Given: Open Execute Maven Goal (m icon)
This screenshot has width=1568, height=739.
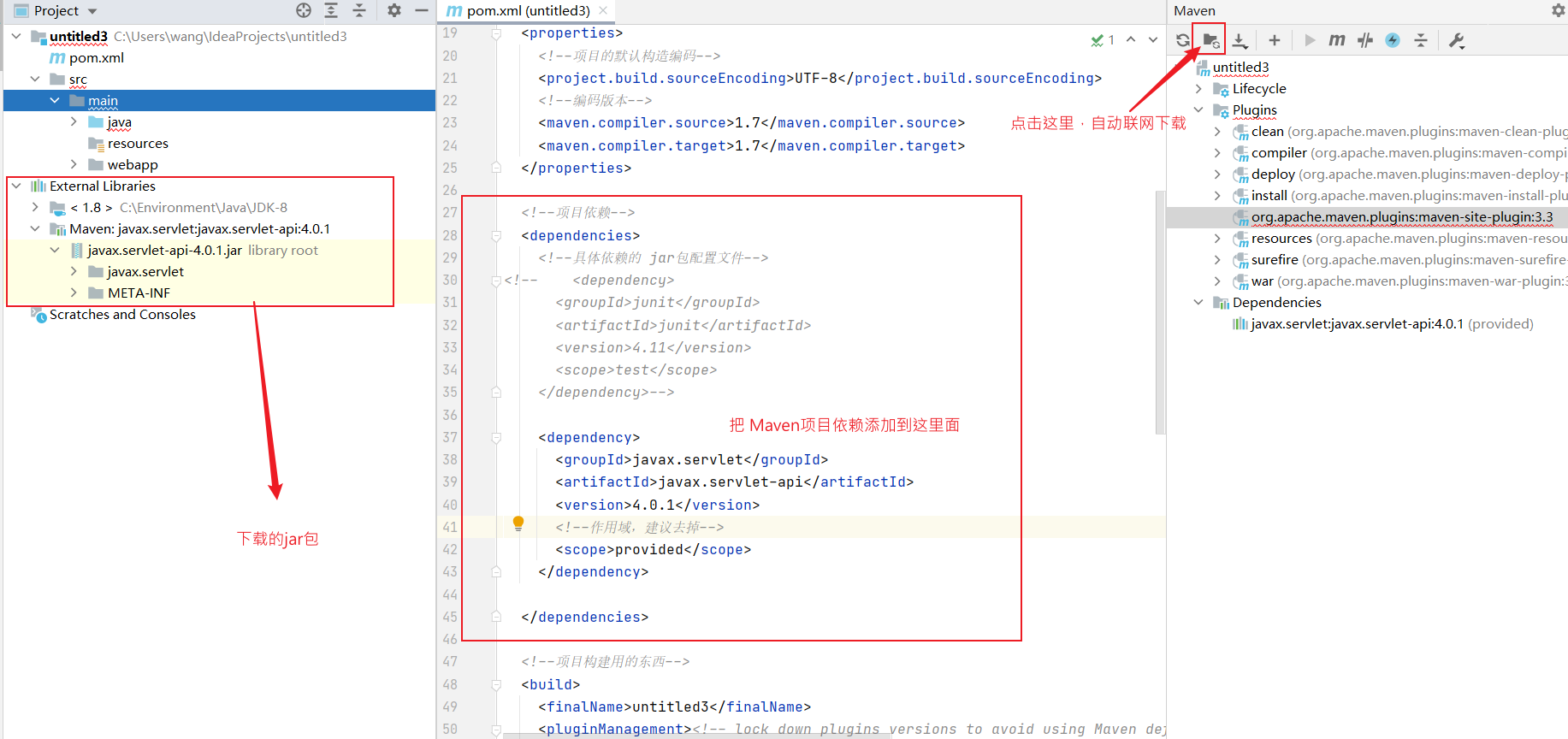Looking at the screenshot, I should (1336, 40).
